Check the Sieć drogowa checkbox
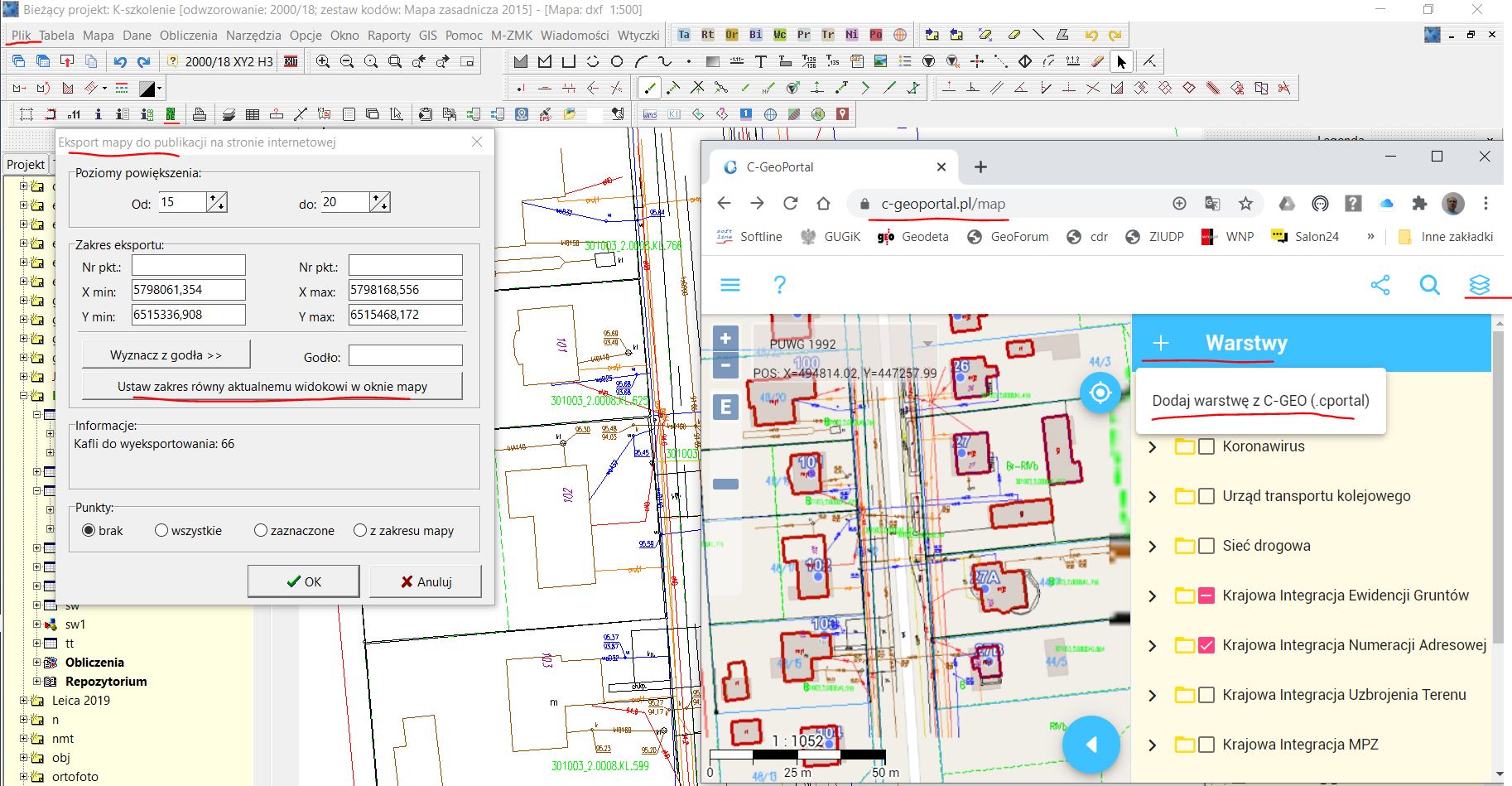The height and width of the screenshot is (786, 1512). (1206, 546)
